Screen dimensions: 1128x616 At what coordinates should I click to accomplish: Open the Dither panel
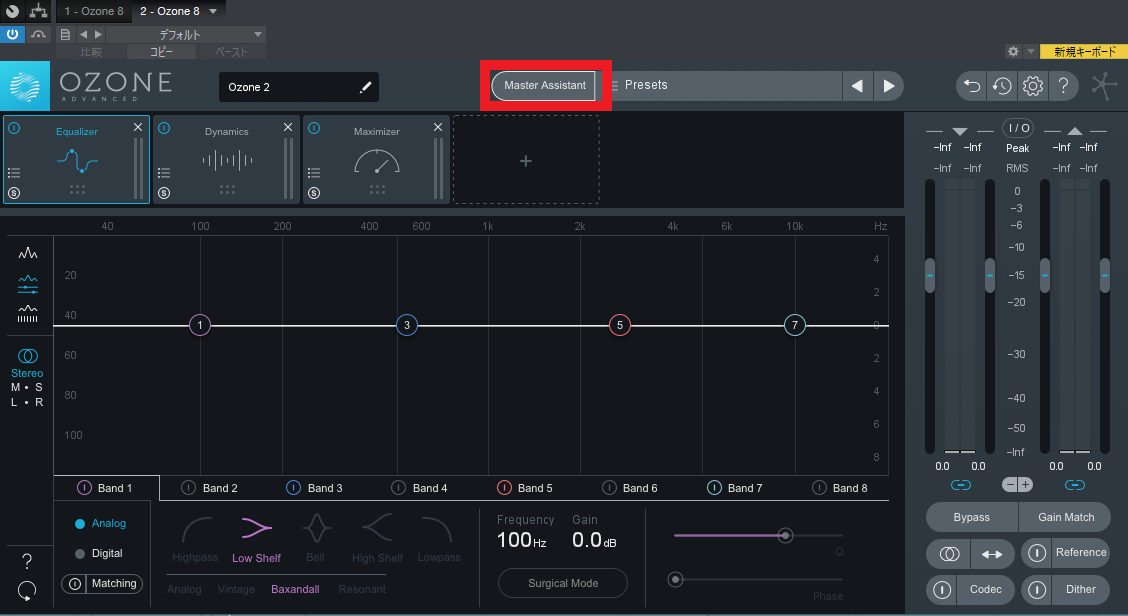(x=1081, y=589)
